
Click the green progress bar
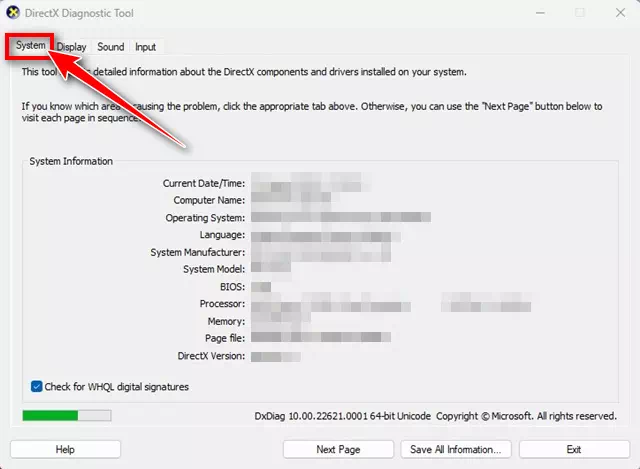[67, 416]
